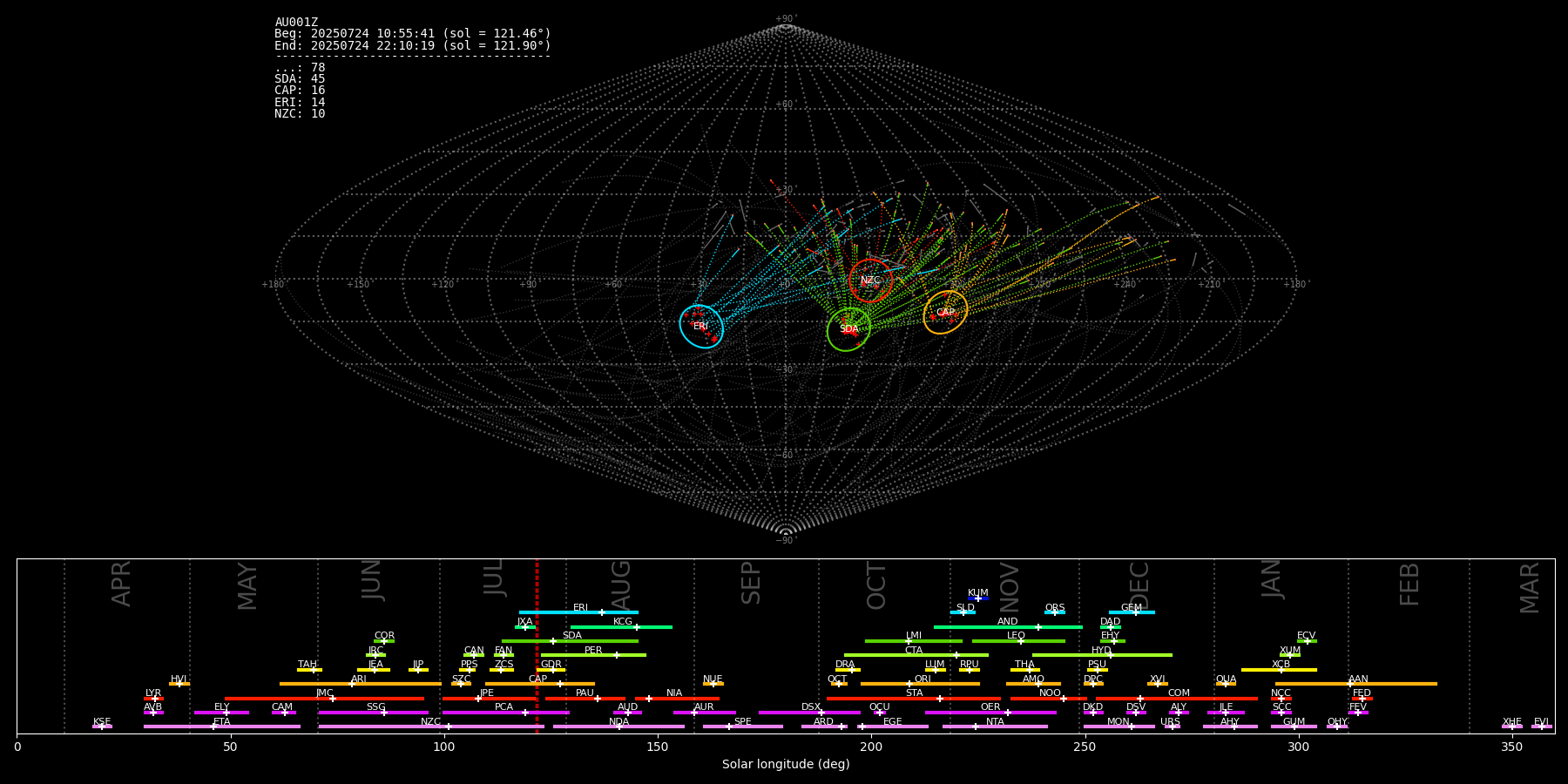
Task: Click the NTA shower label in timeline
Action: (995, 722)
